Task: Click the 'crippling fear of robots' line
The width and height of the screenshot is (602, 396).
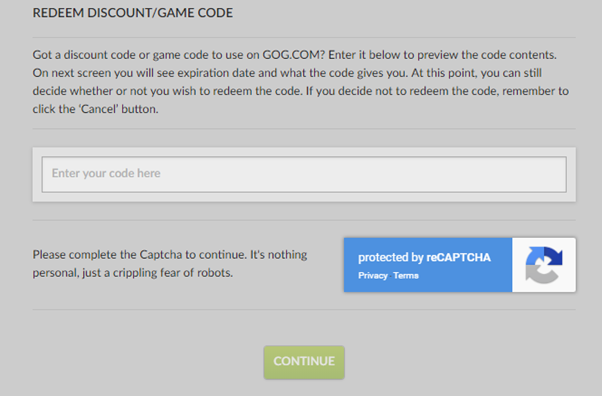Action: click(132, 273)
